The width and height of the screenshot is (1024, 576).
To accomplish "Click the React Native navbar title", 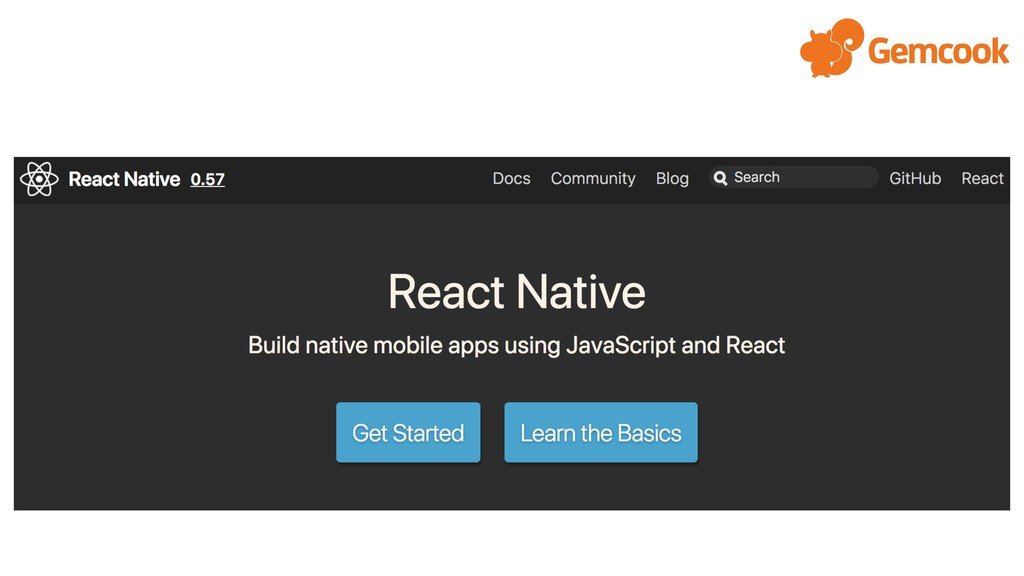I will 124,179.
